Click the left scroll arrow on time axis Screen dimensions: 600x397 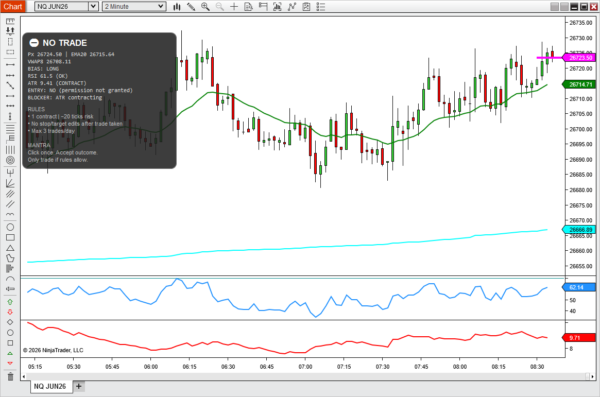[24, 377]
